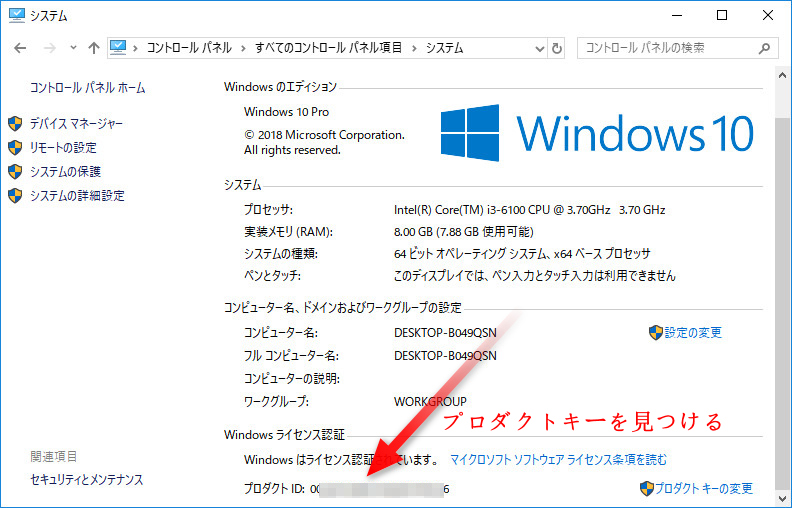The image size is (792, 508).
Task: Click scrollbar down arrow
Action: (x=782, y=497)
